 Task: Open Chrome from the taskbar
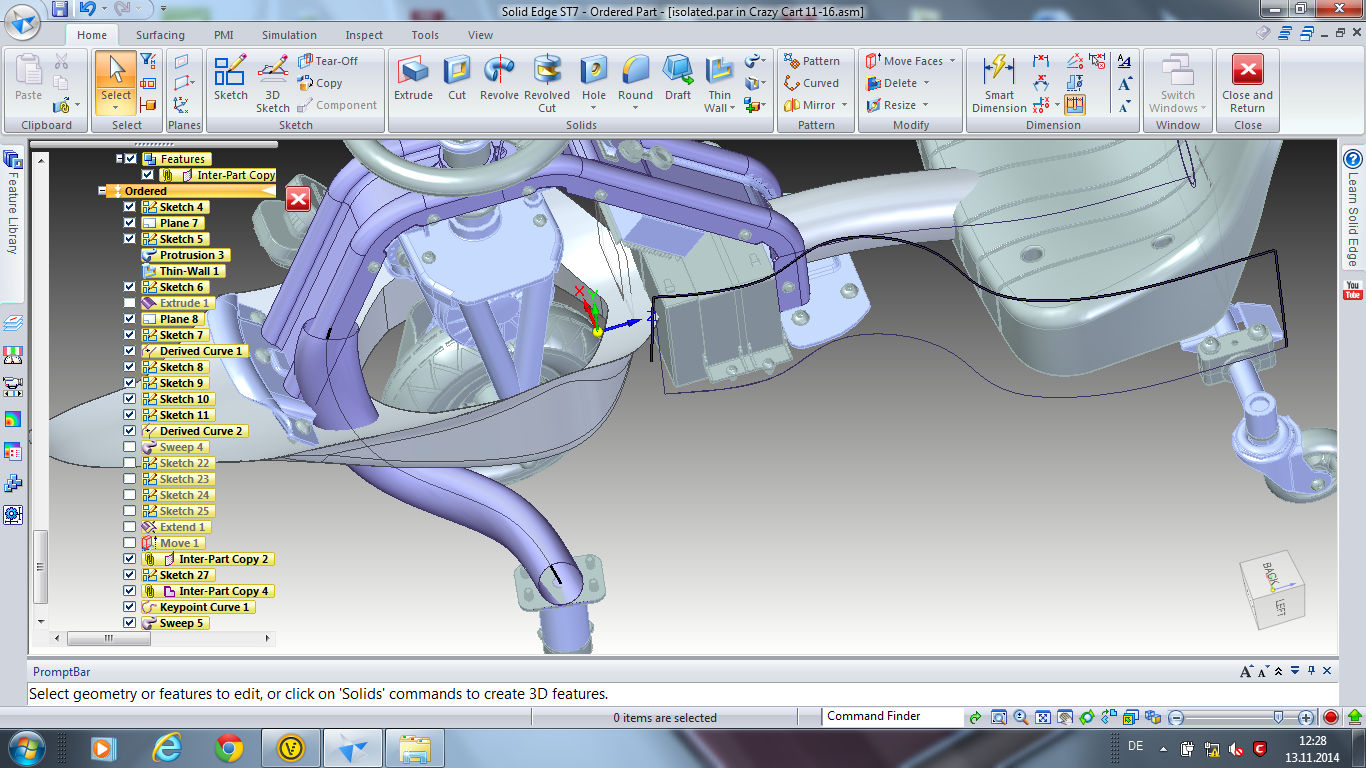[229, 747]
